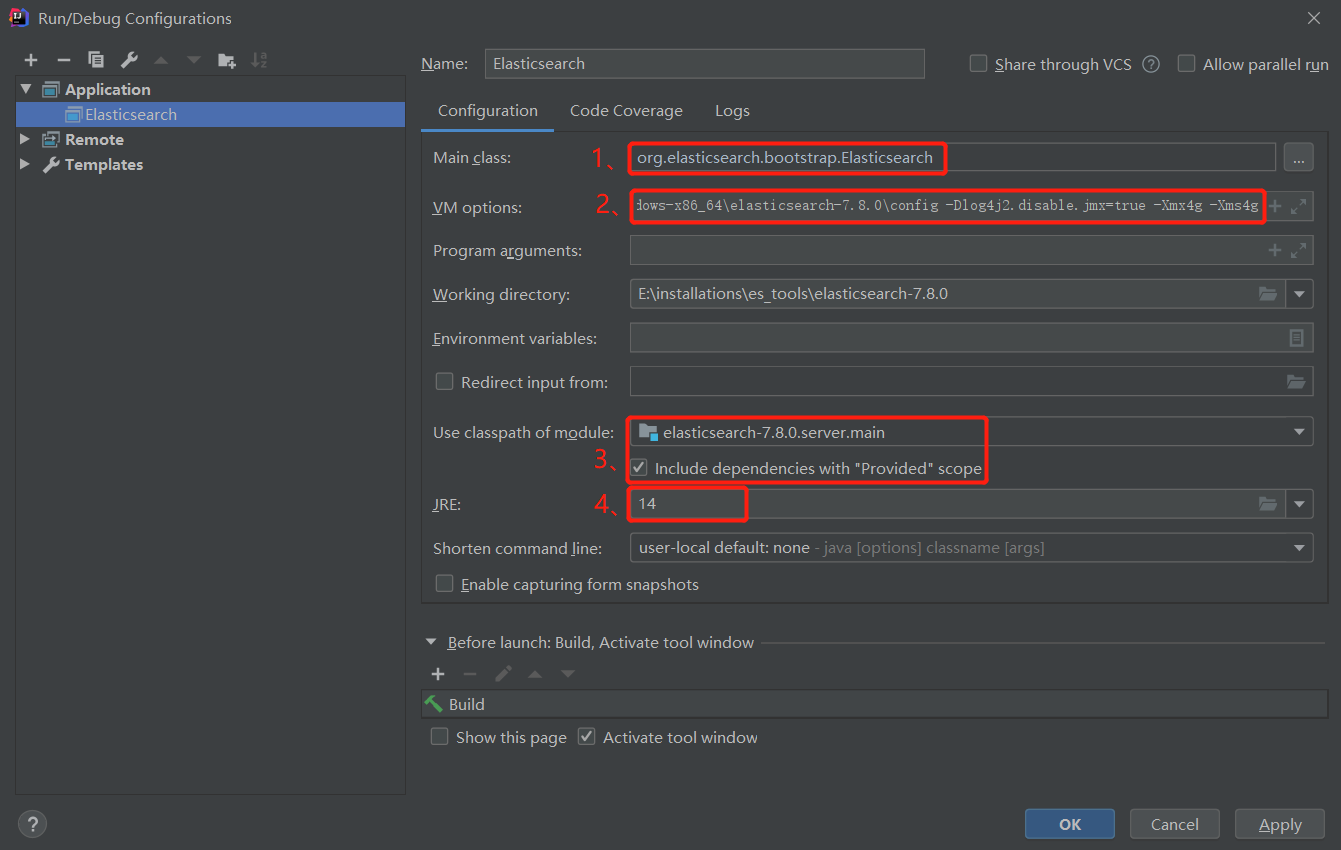Expand Program arguments field icon
1341x850 pixels.
coord(1298,250)
